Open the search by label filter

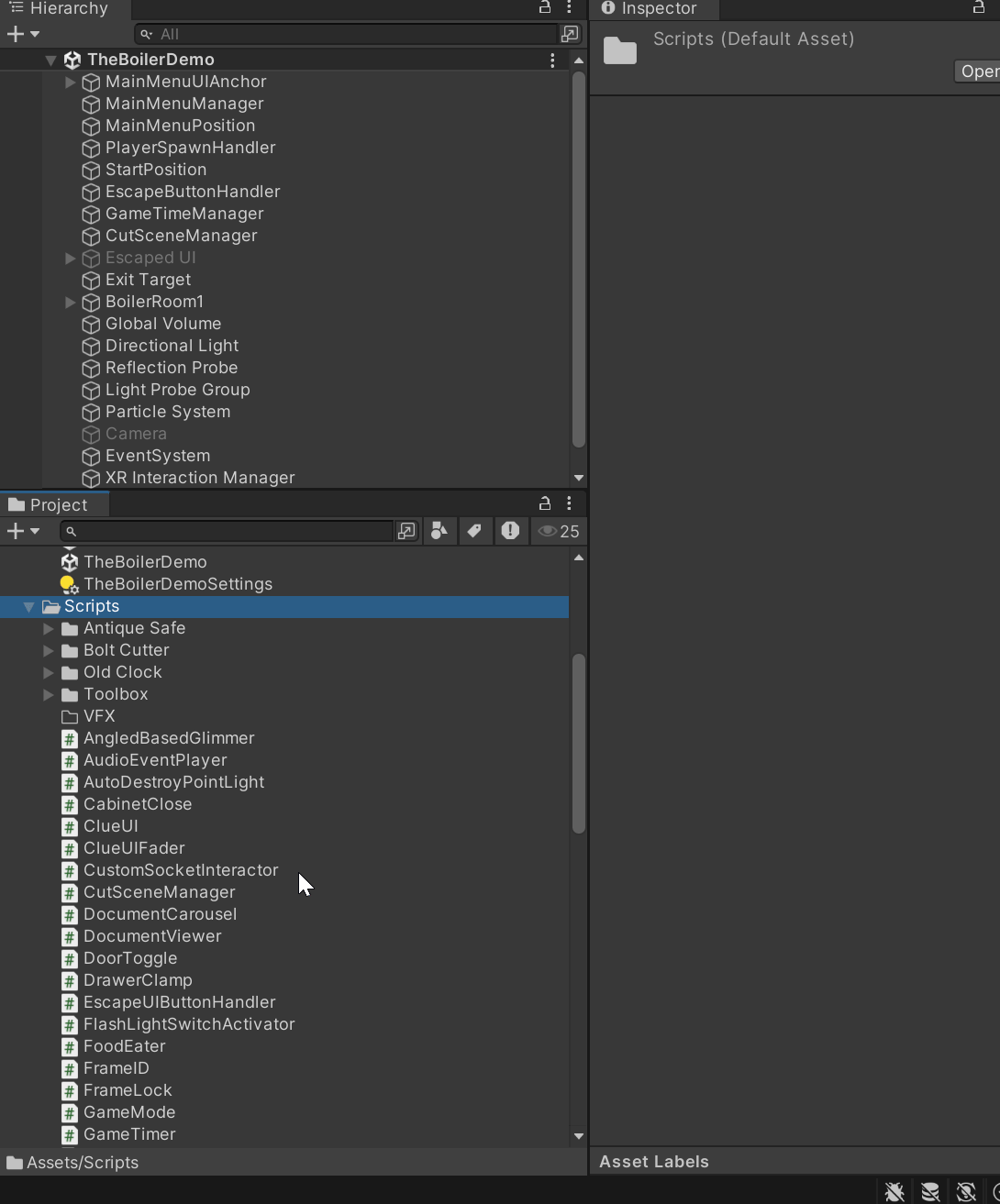tap(475, 531)
